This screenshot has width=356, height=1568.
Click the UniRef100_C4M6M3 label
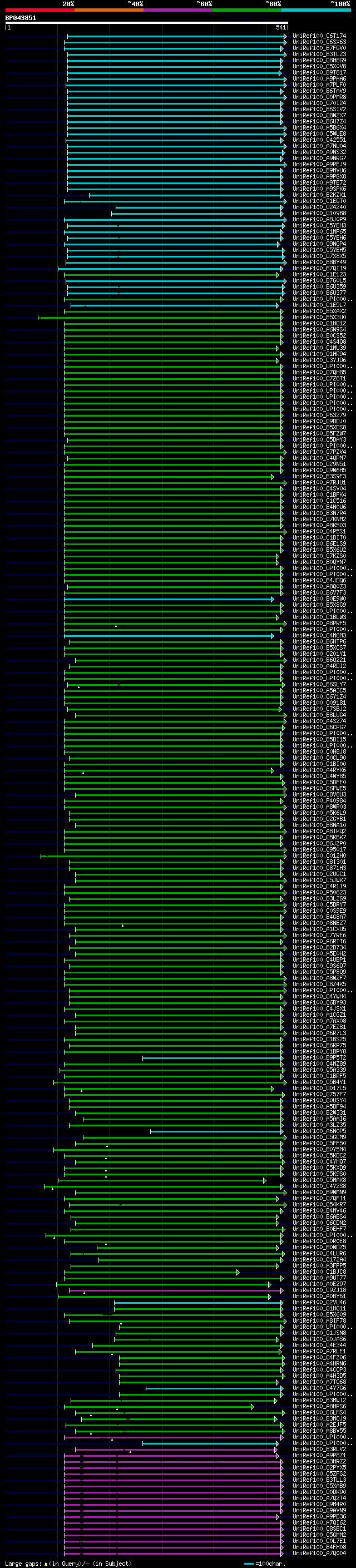coord(319,635)
